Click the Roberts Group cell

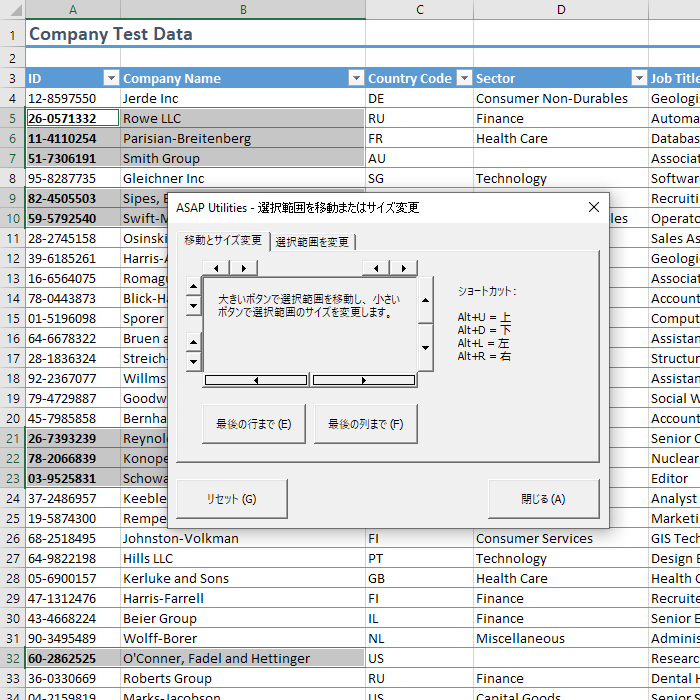[243, 679]
